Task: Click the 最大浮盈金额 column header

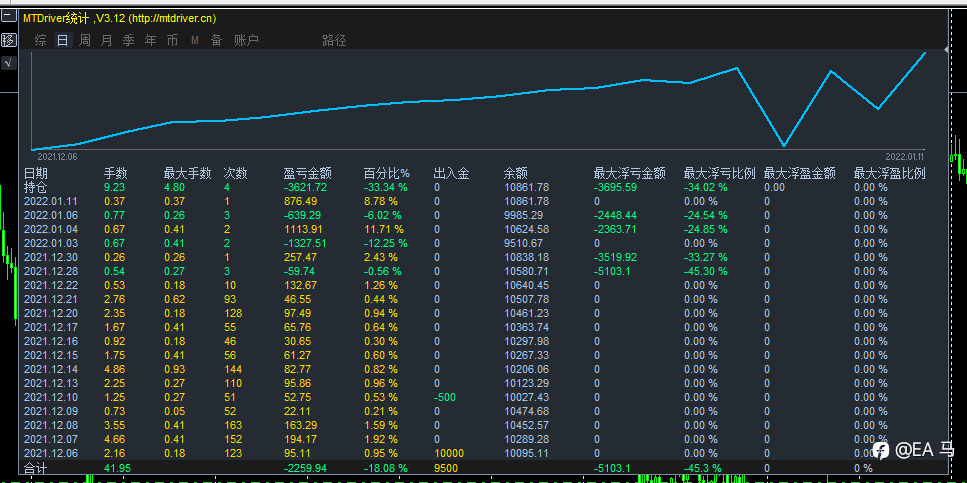Action: pos(800,174)
